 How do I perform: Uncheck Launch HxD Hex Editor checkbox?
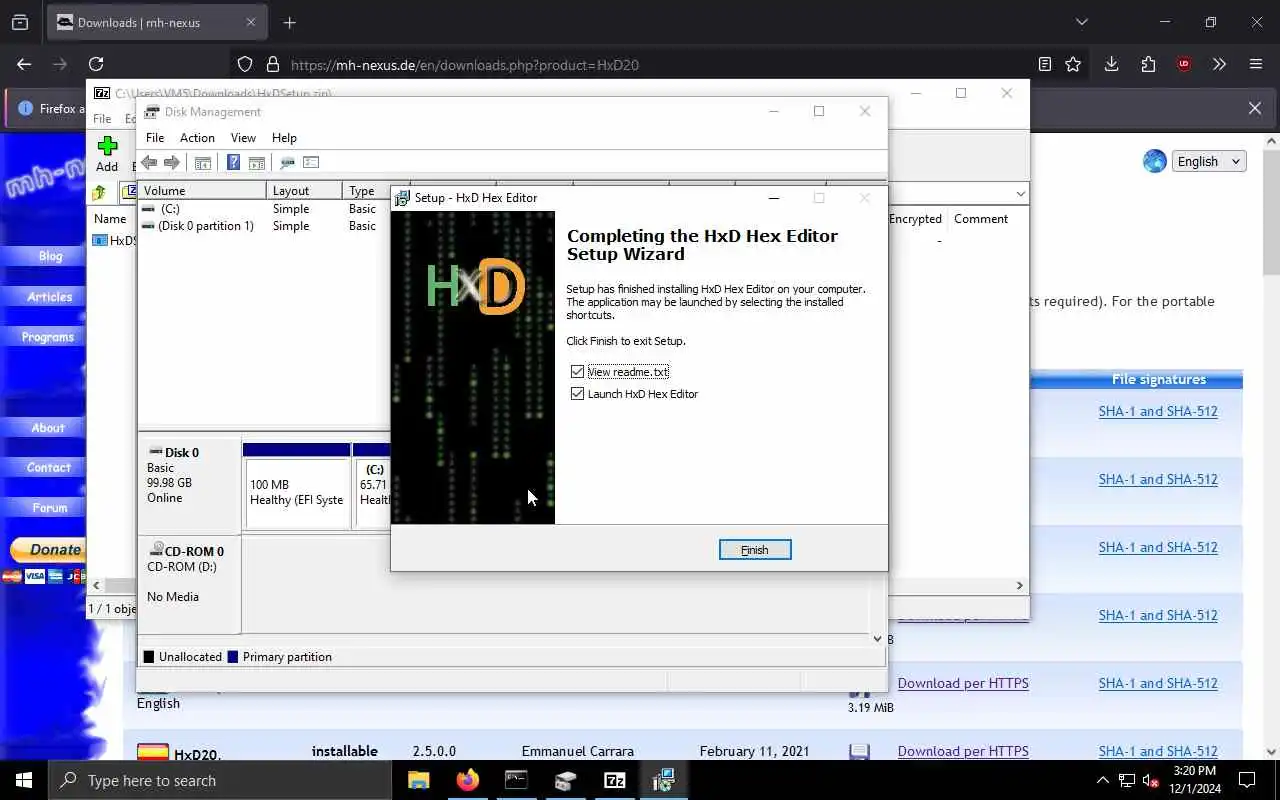[x=577, y=394]
